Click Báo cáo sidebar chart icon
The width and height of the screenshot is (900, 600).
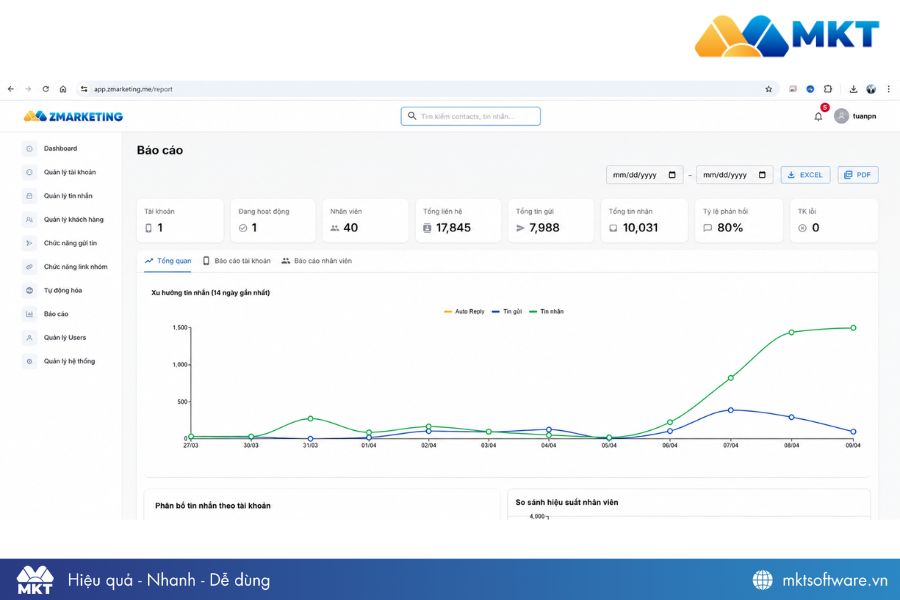pos(29,314)
